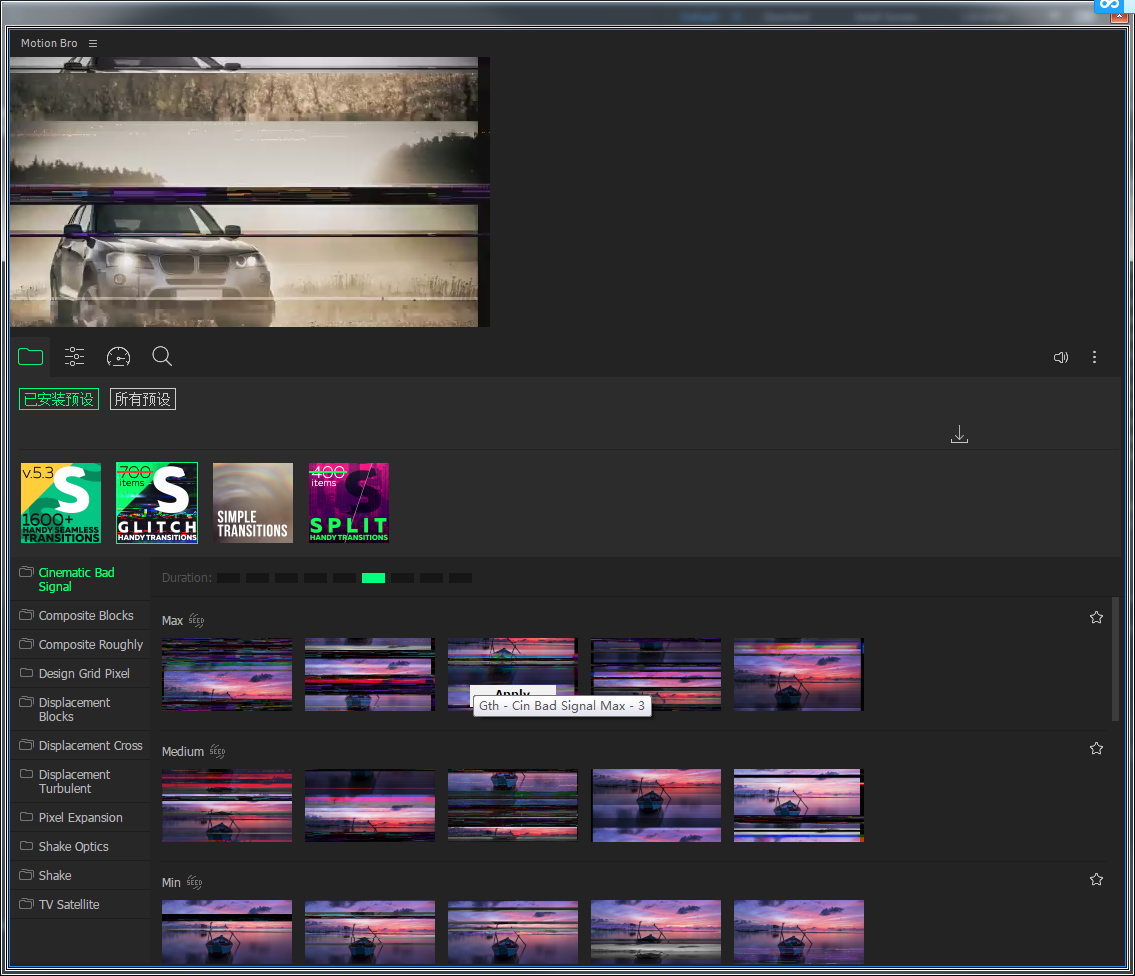The height and width of the screenshot is (976, 1135).
Task: Select the Glitch Handy Transitions pack
Action: 157,503
